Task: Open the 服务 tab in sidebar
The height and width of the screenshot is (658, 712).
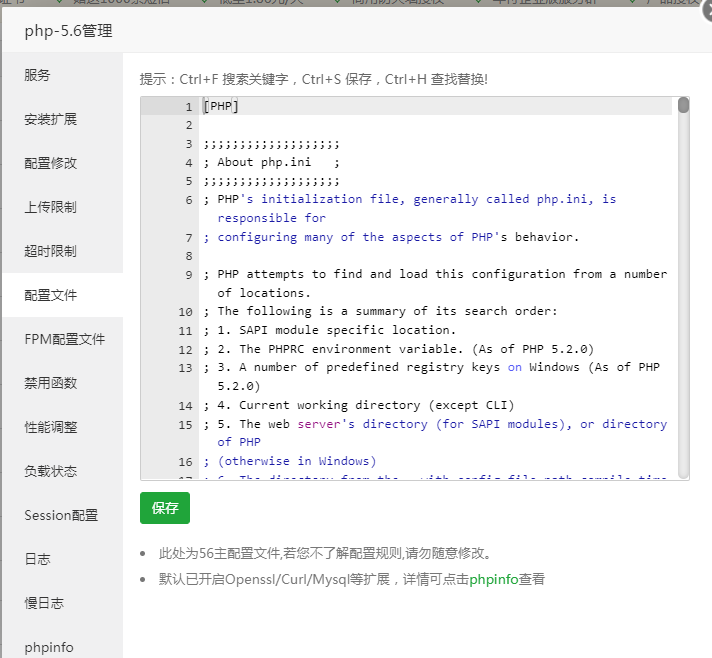Action: pos(38,75)
